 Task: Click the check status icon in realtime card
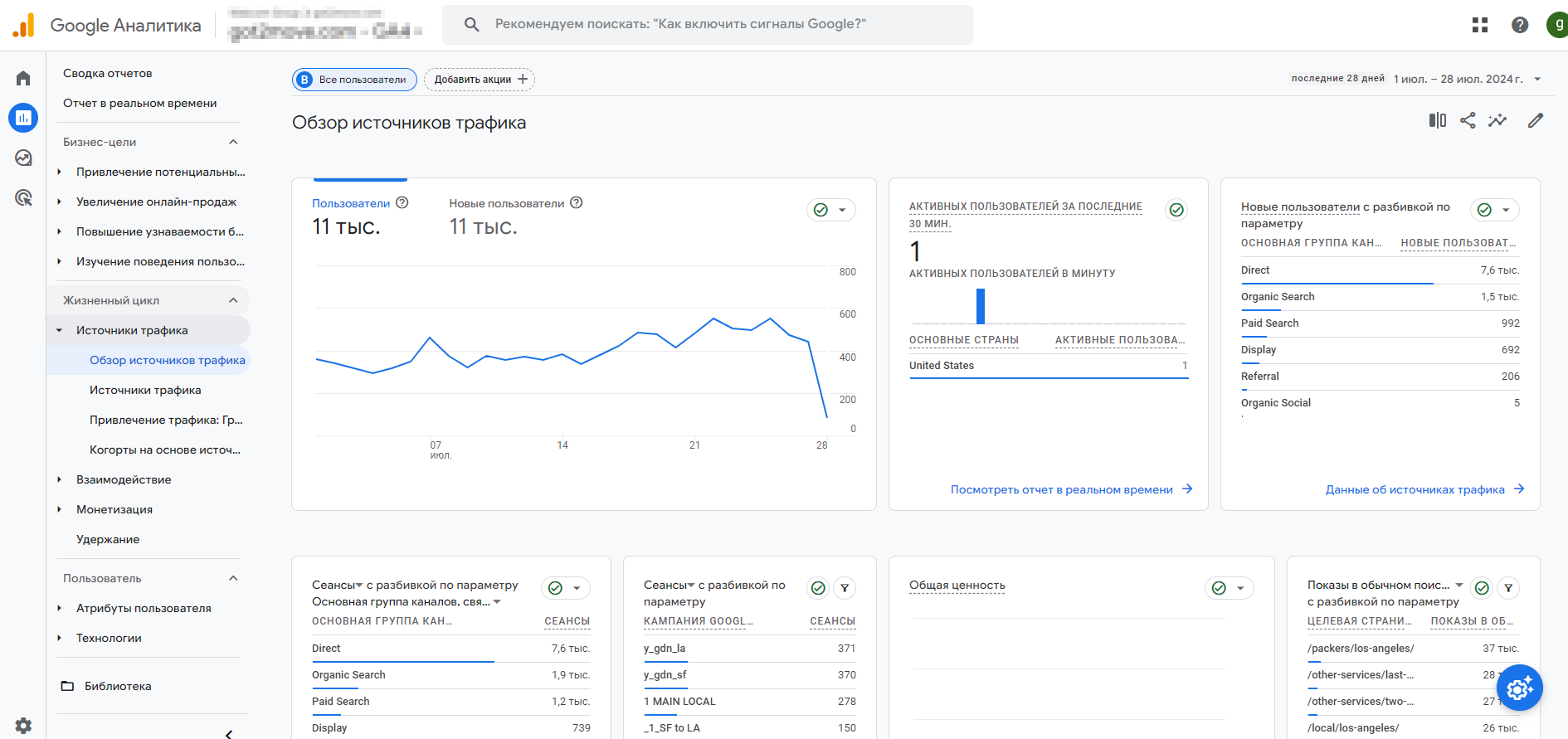(1176, 210)
